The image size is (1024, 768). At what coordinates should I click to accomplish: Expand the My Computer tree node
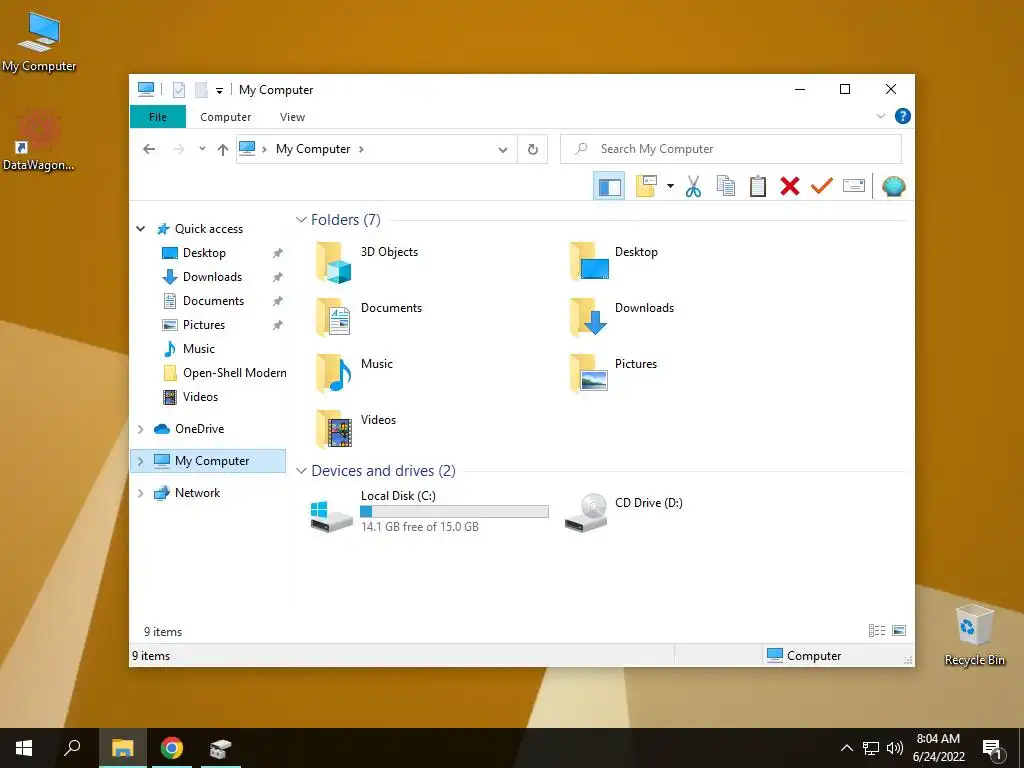pyautogui.click(x=140, y=461)
